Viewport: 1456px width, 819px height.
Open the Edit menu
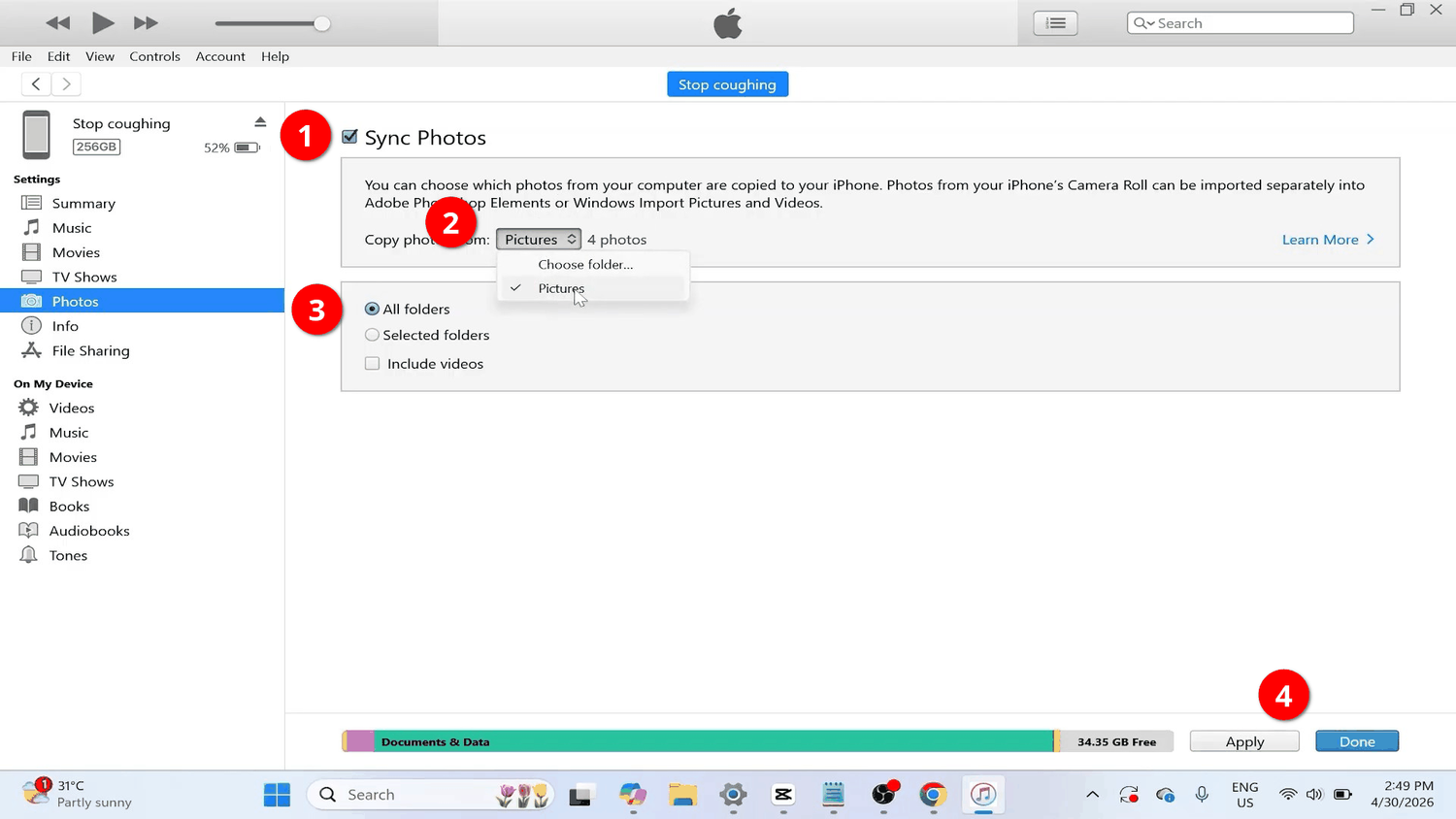(x=58, y=56)
